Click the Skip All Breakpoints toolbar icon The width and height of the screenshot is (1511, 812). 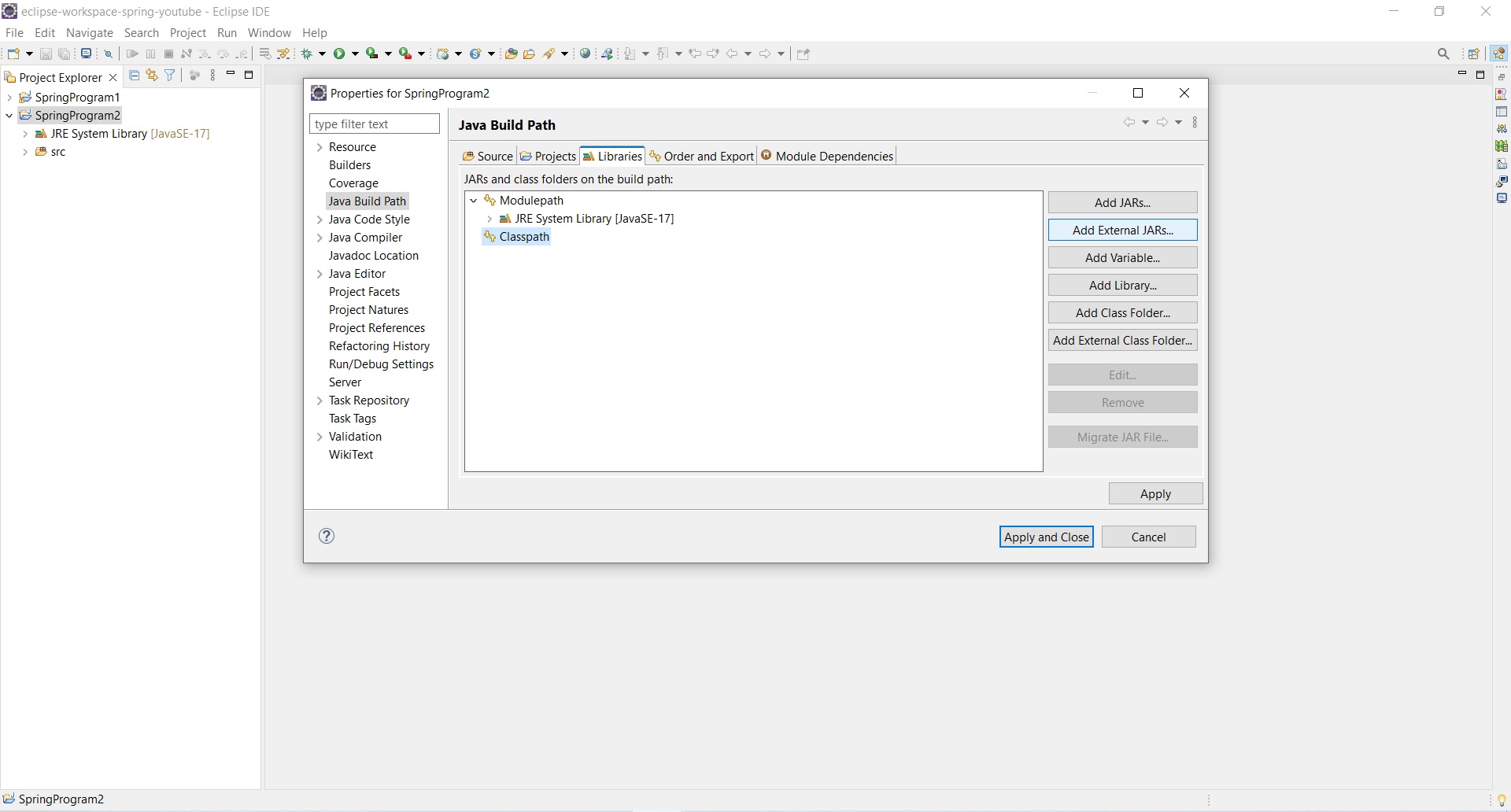click(x=109, y=54)
